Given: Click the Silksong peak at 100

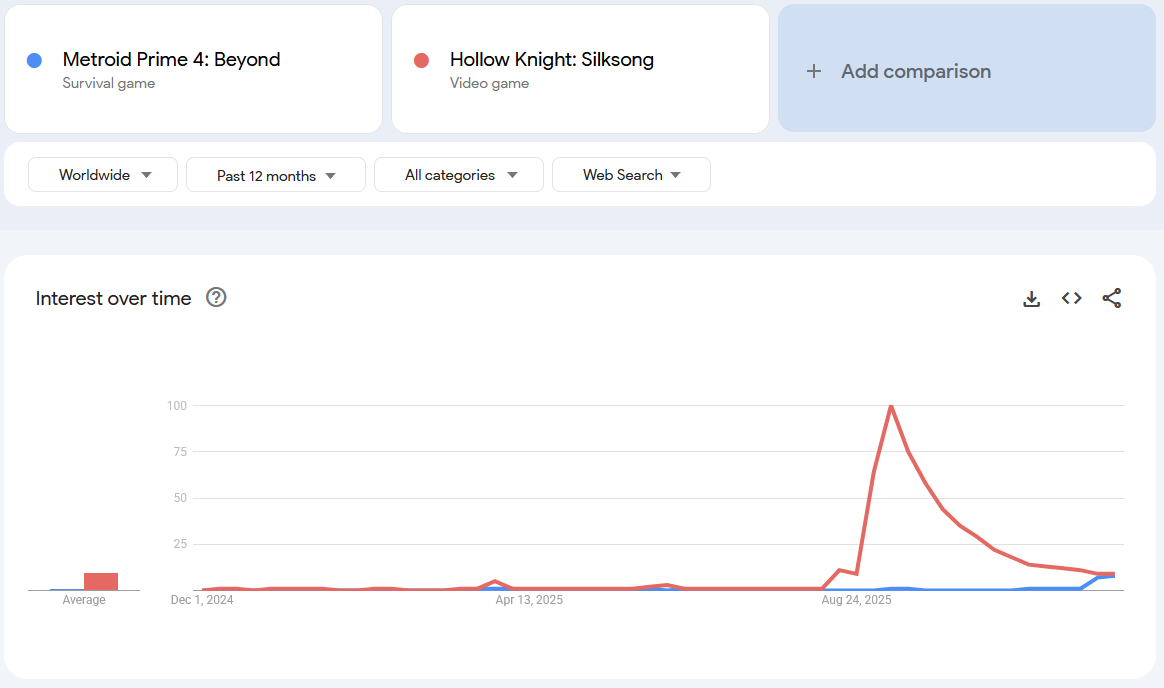Looking at the screenshot, I should tap(891, 406).
